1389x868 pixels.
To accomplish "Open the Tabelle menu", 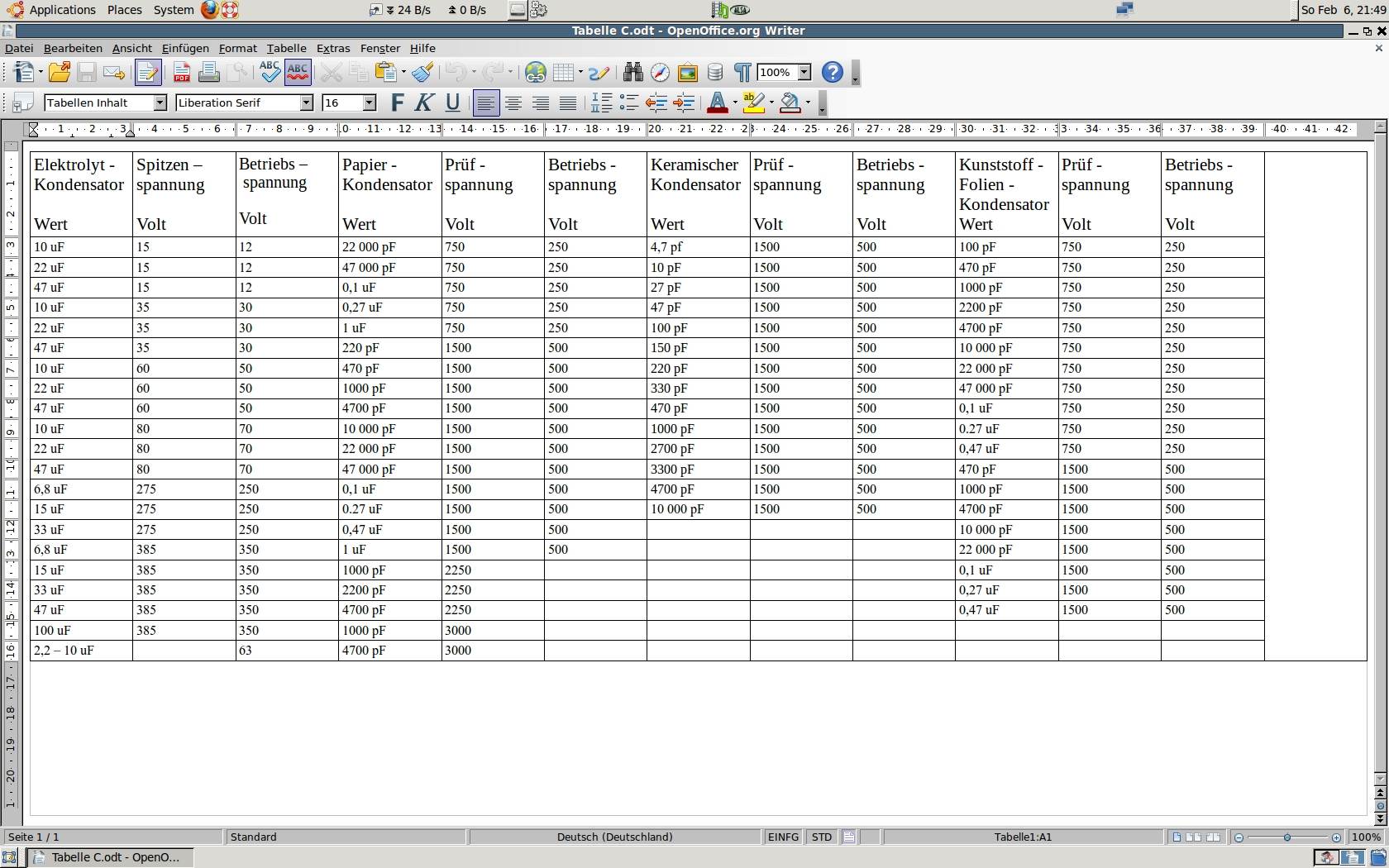I will click(286, 48).
